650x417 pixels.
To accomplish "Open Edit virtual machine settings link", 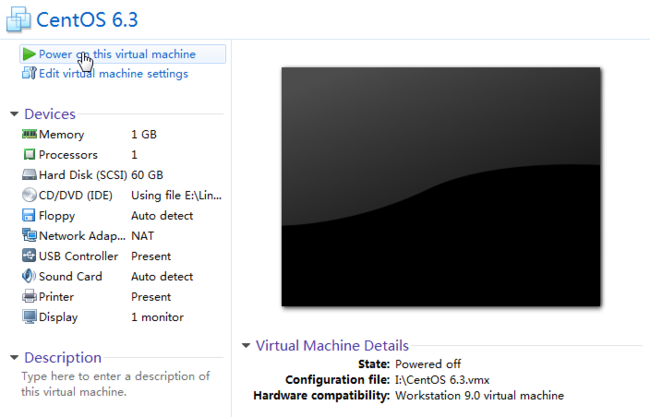I will click(x=114, y=73).
